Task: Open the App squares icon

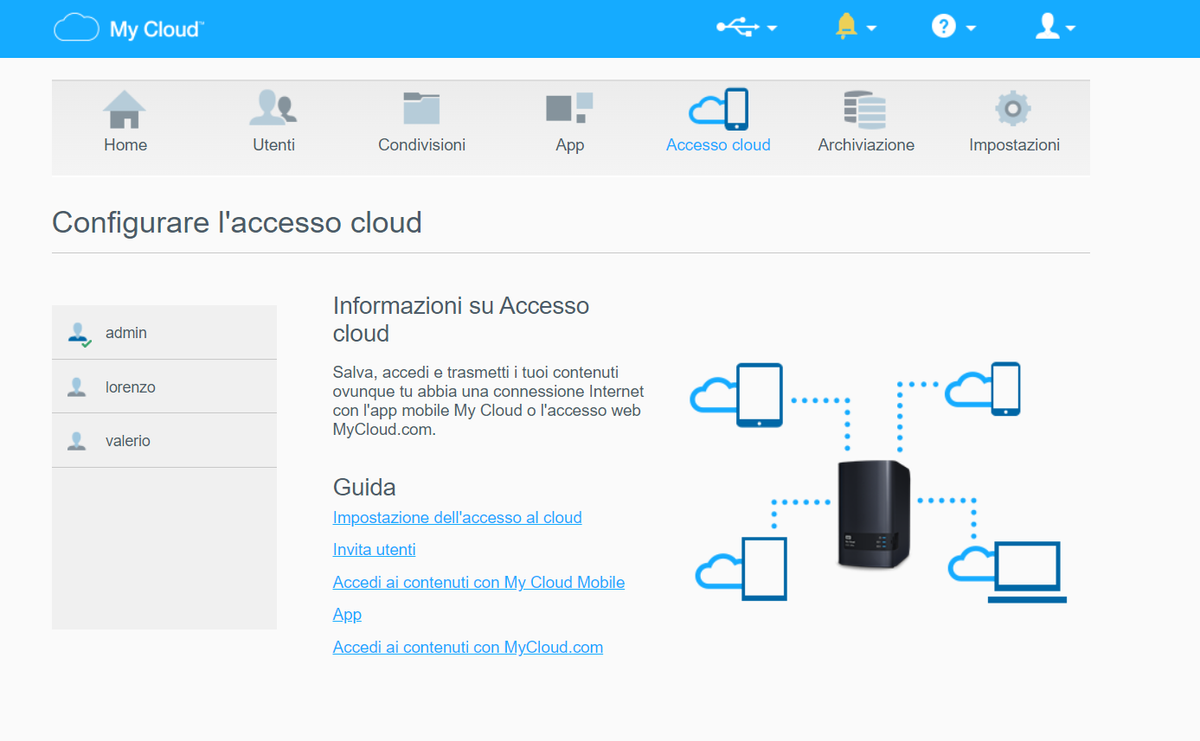Action: click(x=569, y=108)
